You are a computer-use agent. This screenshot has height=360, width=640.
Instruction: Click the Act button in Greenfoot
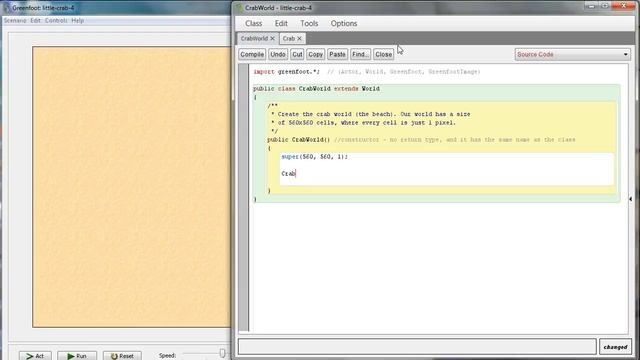[x=35, y=356]
